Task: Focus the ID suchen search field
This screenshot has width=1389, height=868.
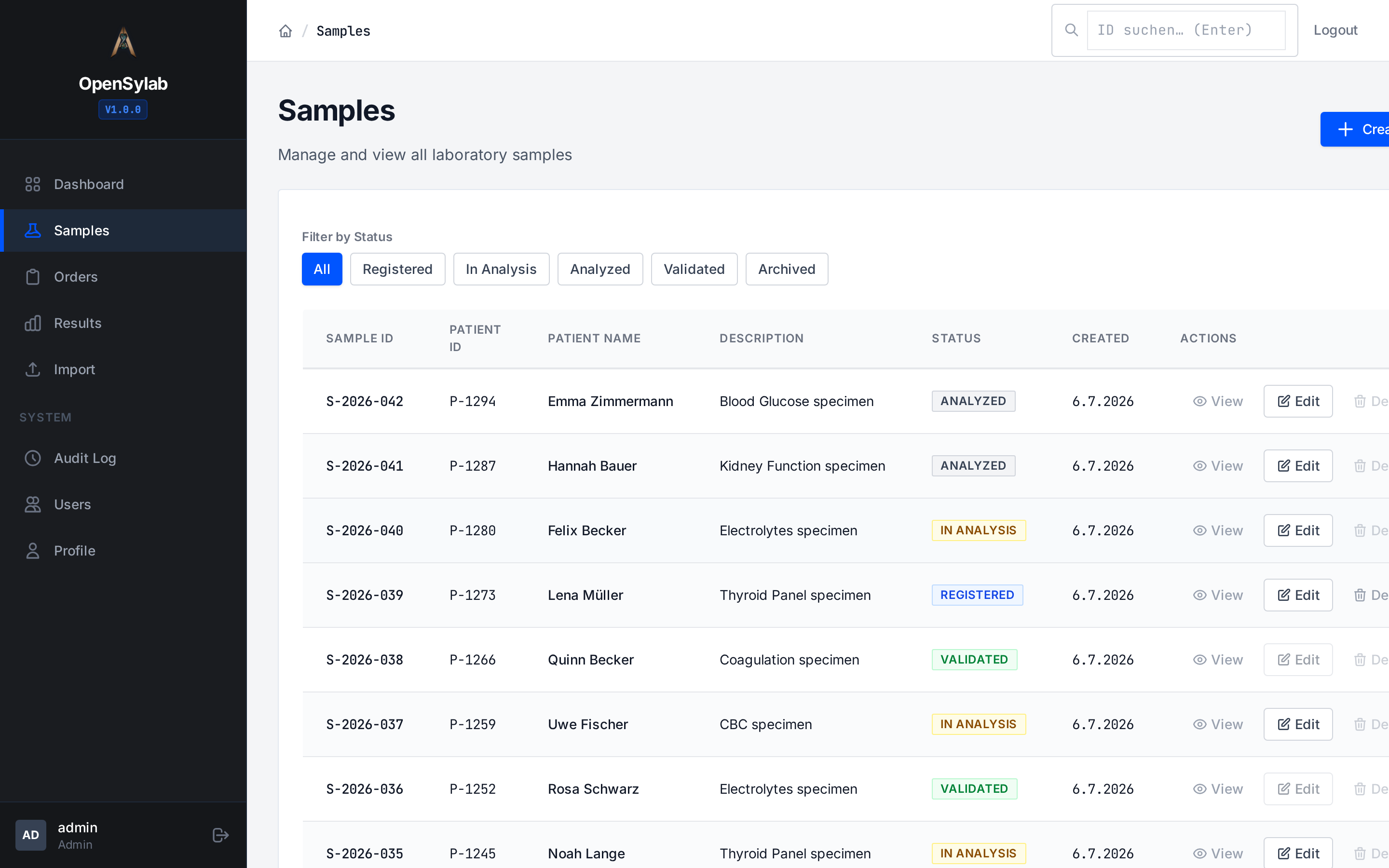Action: click(x=1186, y=30)
